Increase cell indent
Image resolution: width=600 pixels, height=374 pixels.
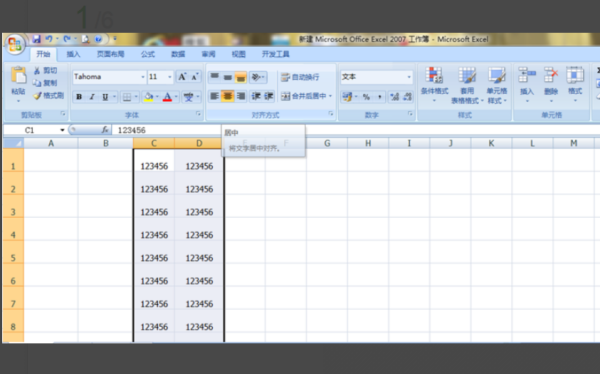tap(269, 96)
